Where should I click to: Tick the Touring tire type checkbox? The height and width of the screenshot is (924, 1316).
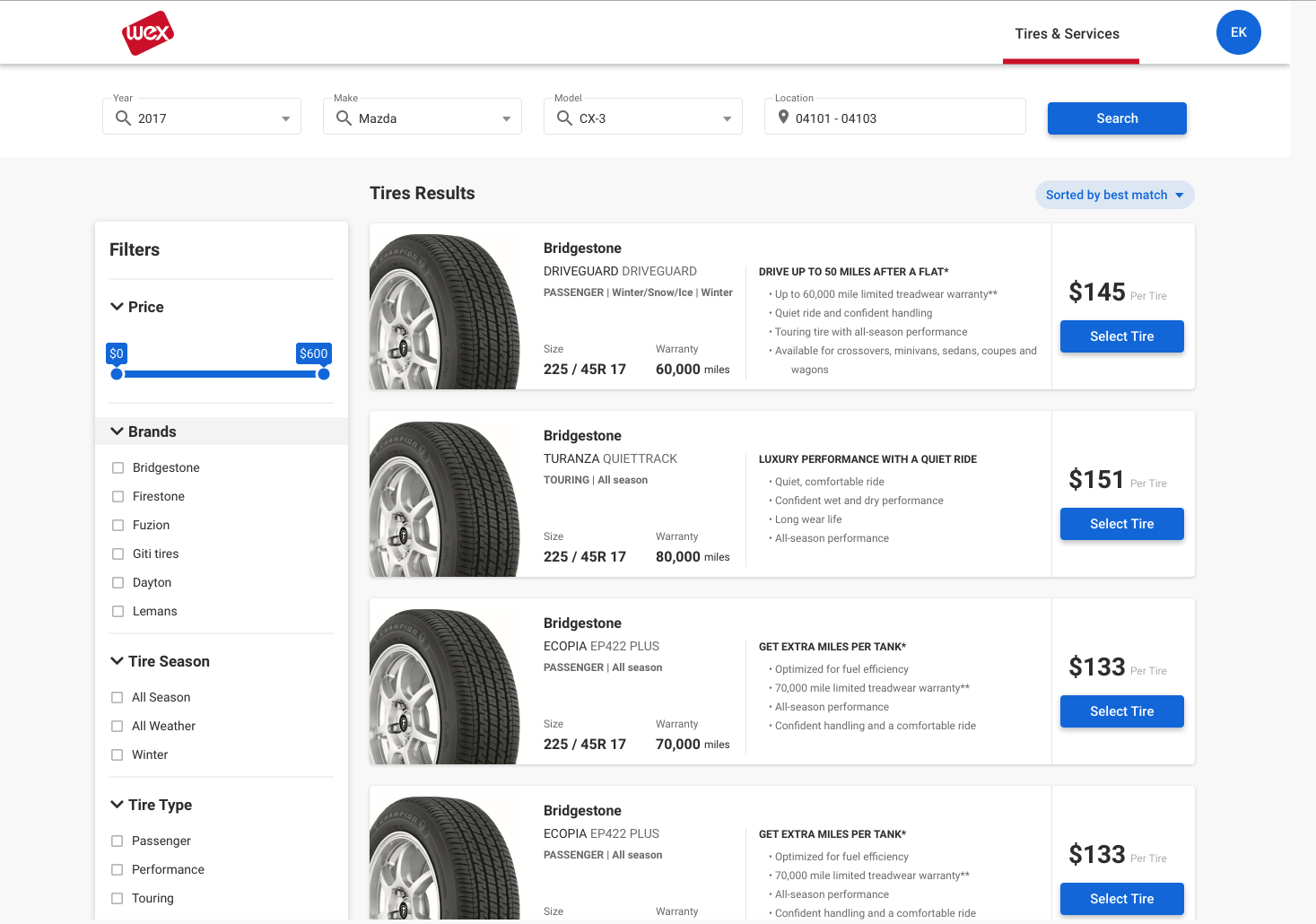117,898
